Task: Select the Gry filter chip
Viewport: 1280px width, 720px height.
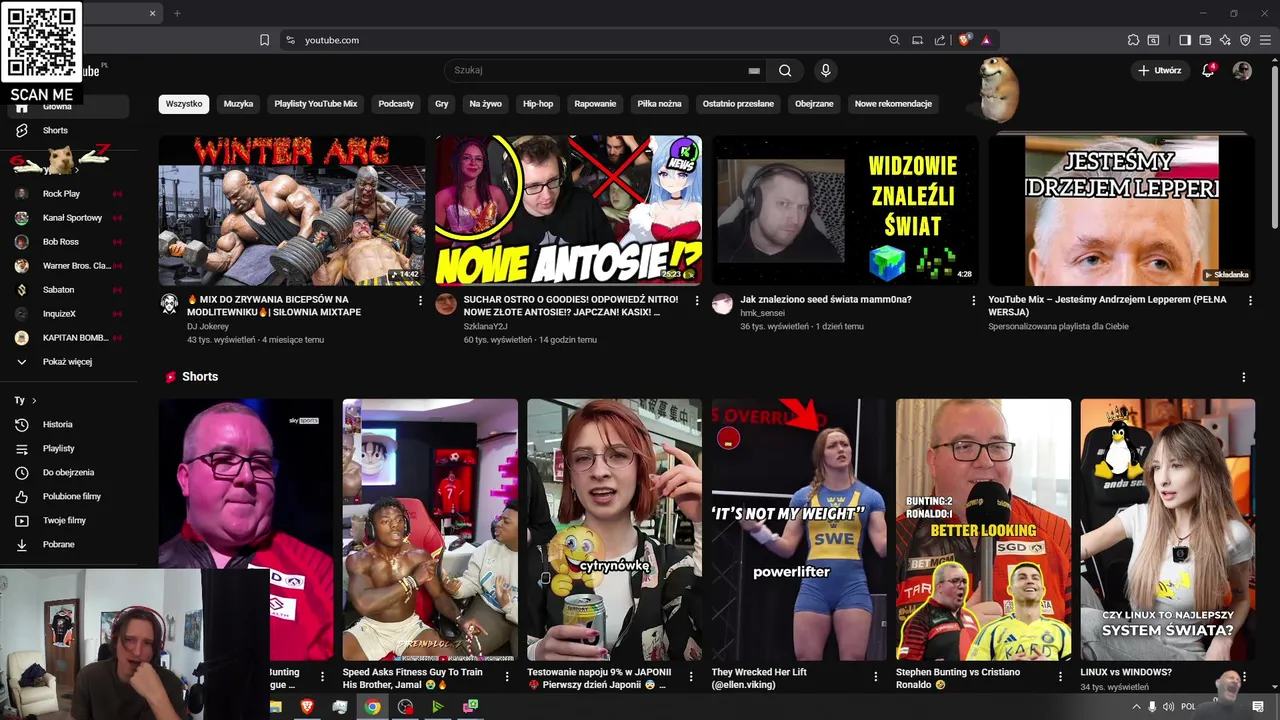Action: pyautogui.click(x=441, y=104)
